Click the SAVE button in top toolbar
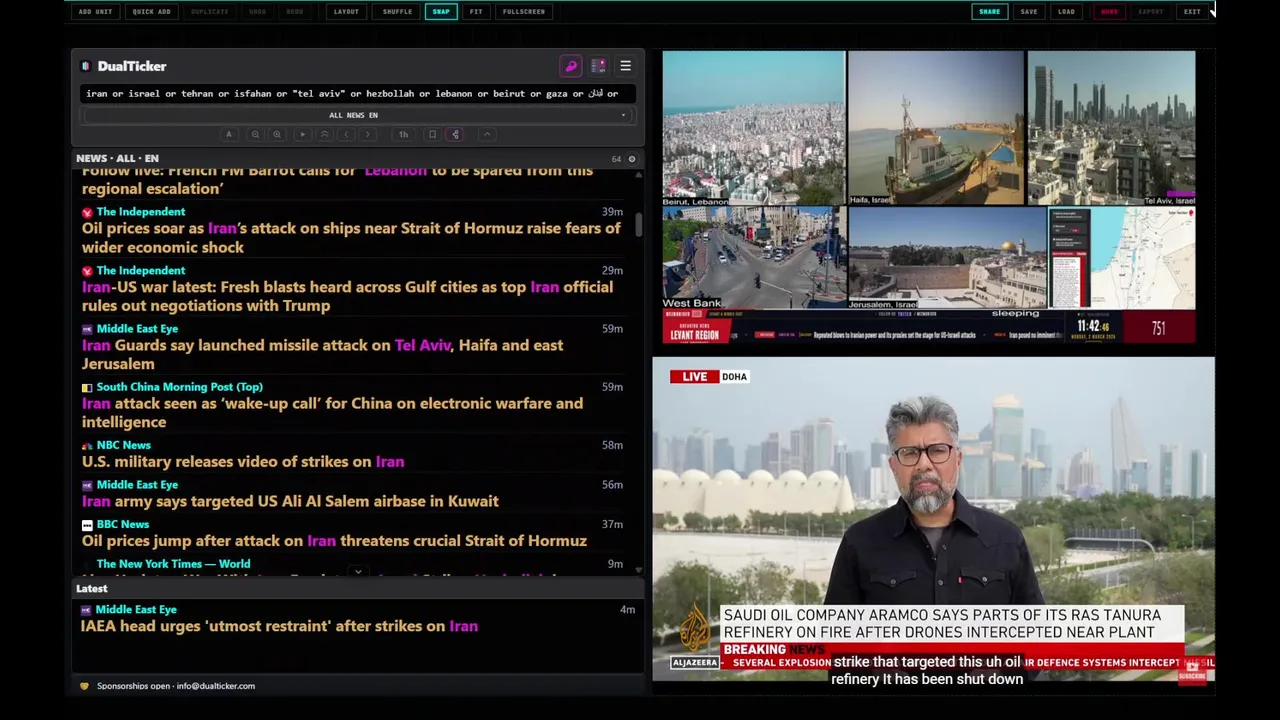1280x720 pixels. pos(1029,12)
